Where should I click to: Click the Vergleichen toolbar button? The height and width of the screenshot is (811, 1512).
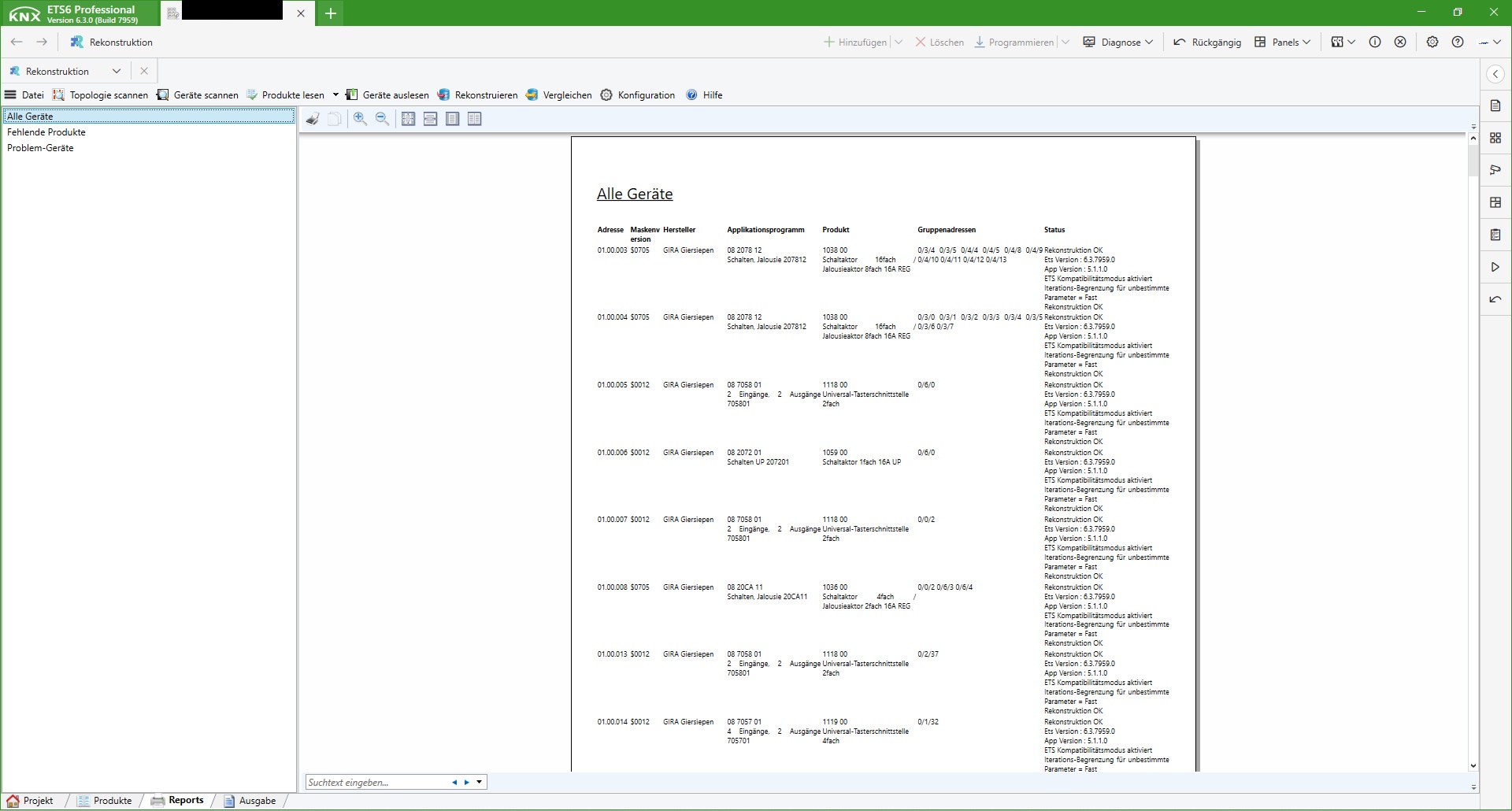click(x=558, y=95)
